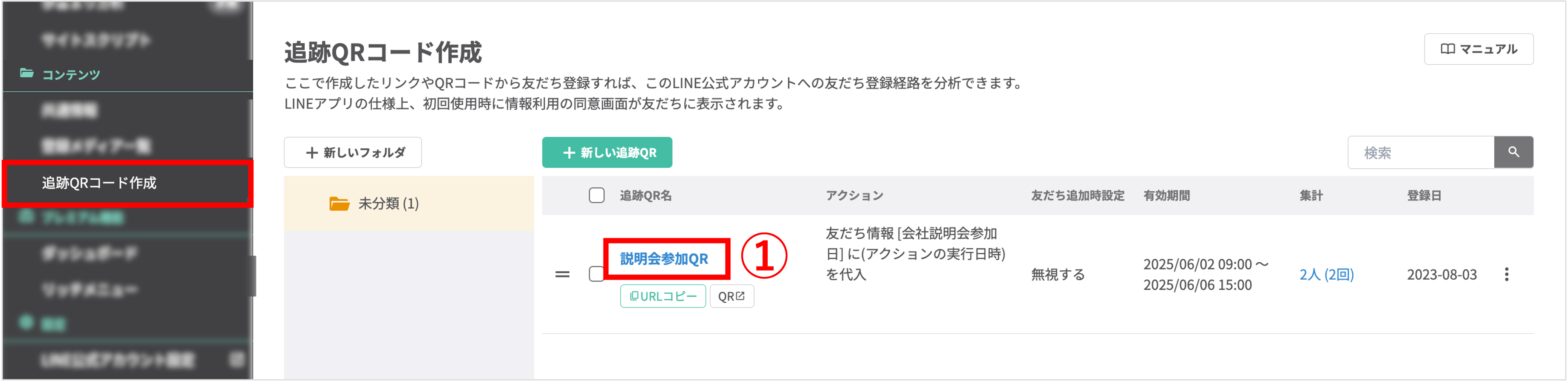Open the QR external link button
The height and width of the screenshot is (382, 1568).
[x=732, y=296]
